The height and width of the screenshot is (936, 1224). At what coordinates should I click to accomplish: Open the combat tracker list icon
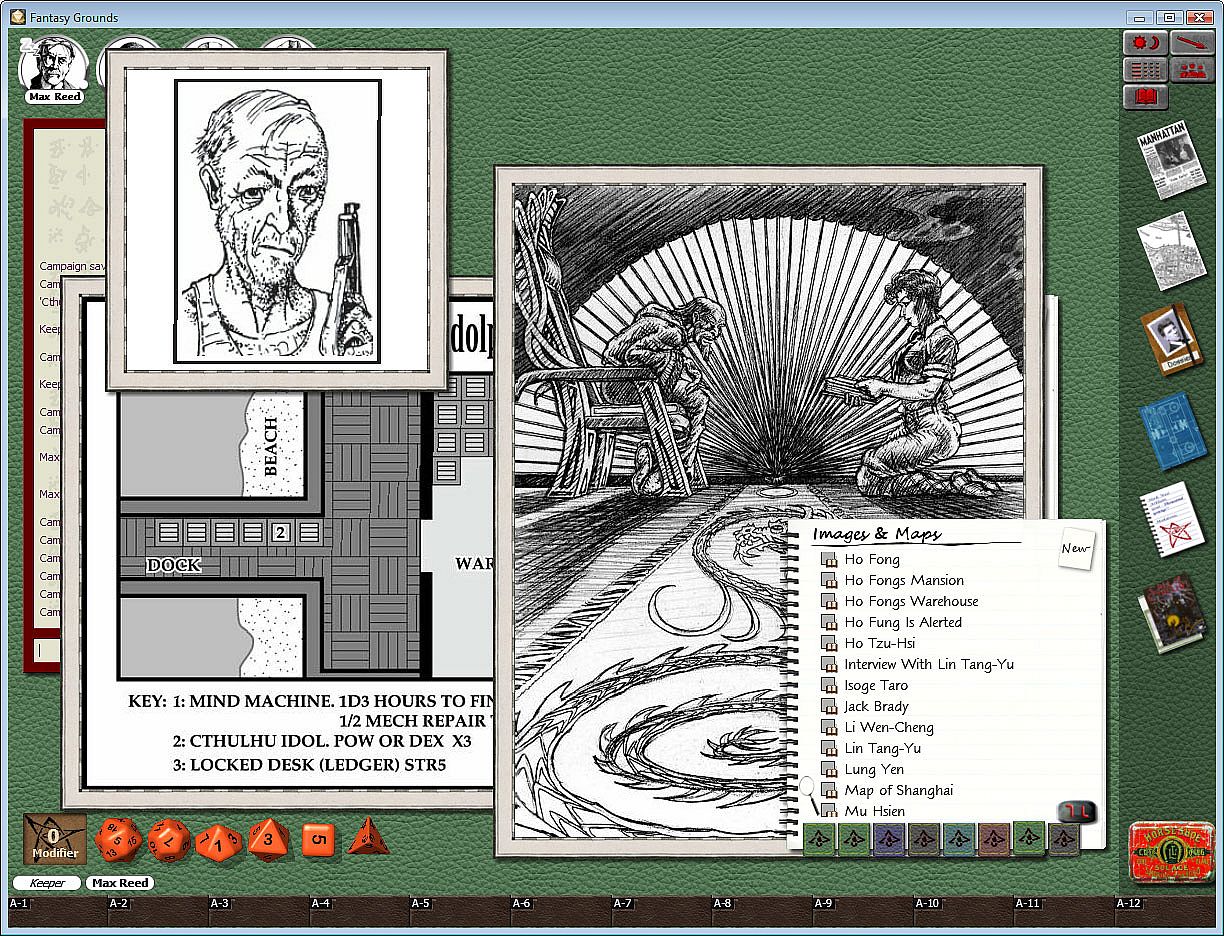(x=1145, y=70)
